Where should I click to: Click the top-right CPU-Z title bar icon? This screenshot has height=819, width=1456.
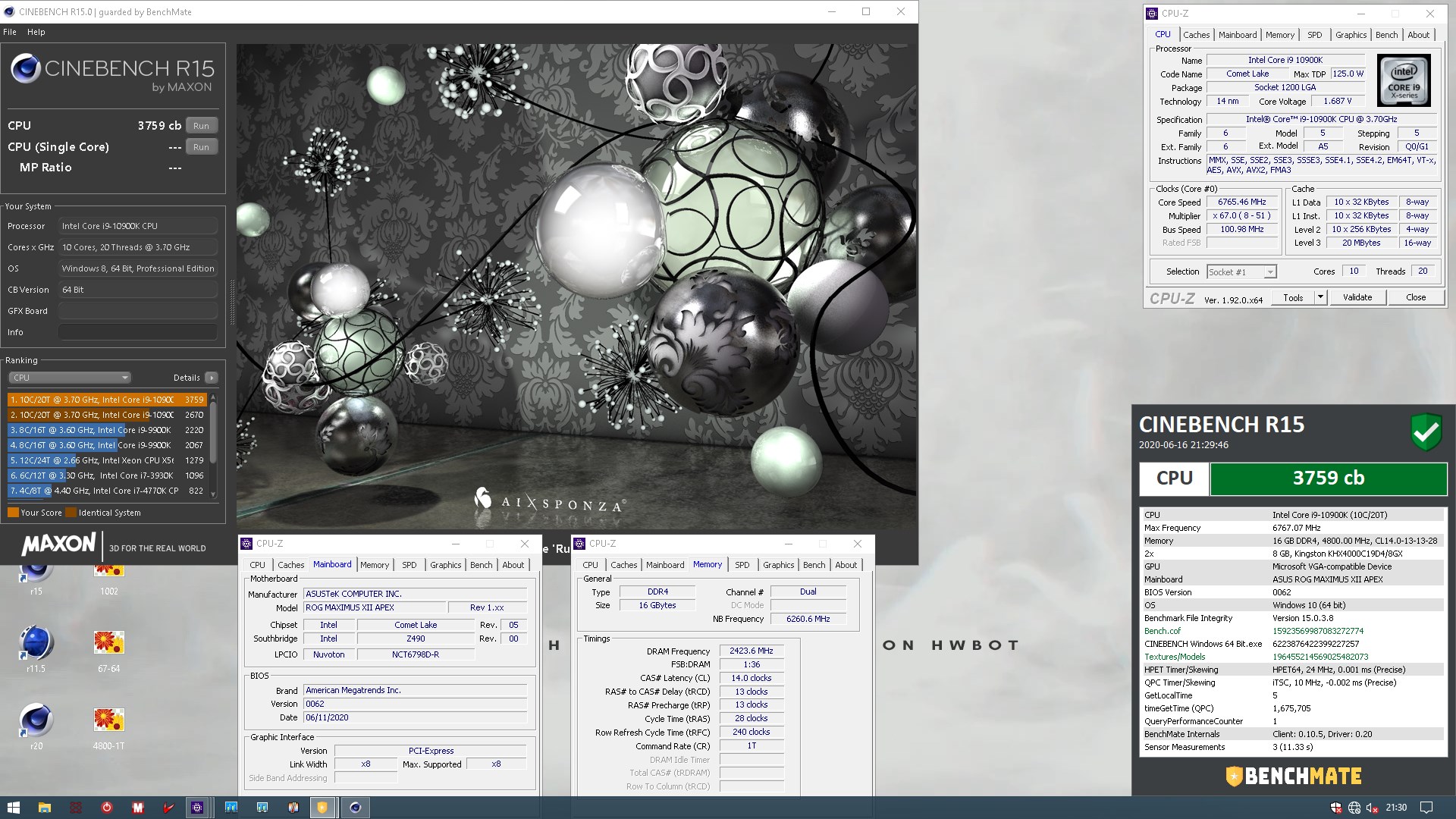[x=1152, y=13]
